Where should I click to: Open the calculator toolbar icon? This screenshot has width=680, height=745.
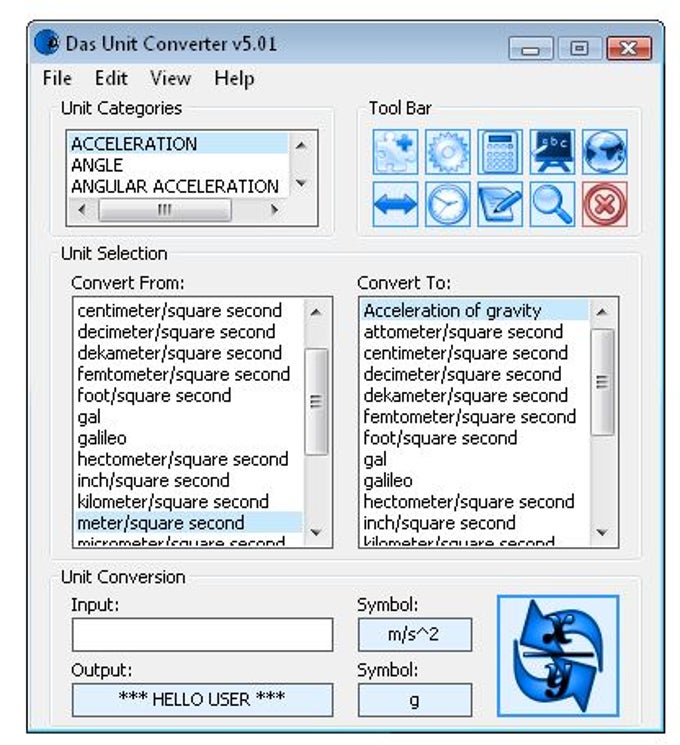(499, 152)
